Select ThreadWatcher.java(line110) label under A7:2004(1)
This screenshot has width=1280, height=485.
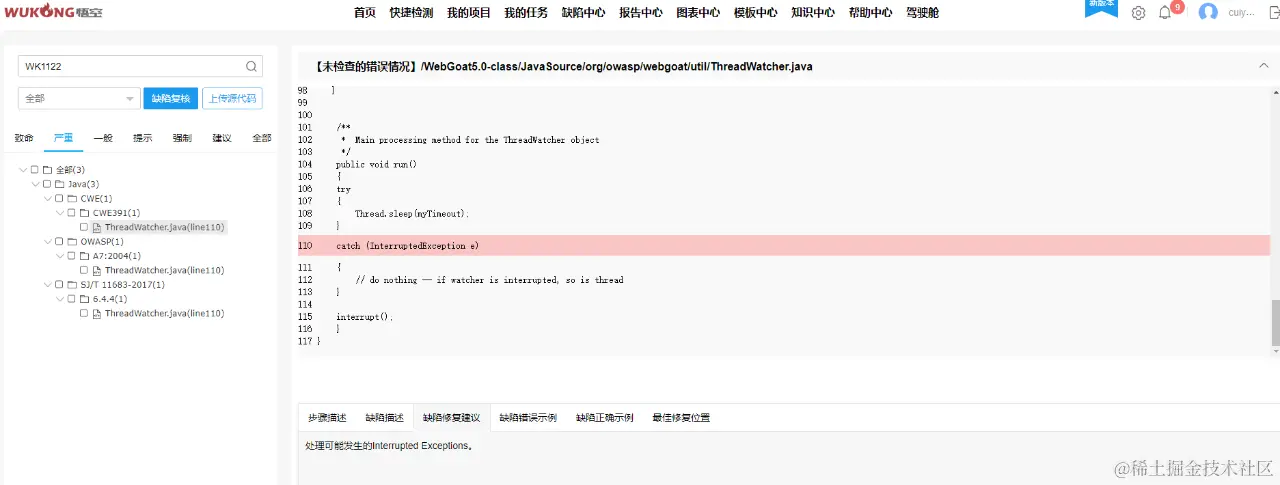coord(164,270)
